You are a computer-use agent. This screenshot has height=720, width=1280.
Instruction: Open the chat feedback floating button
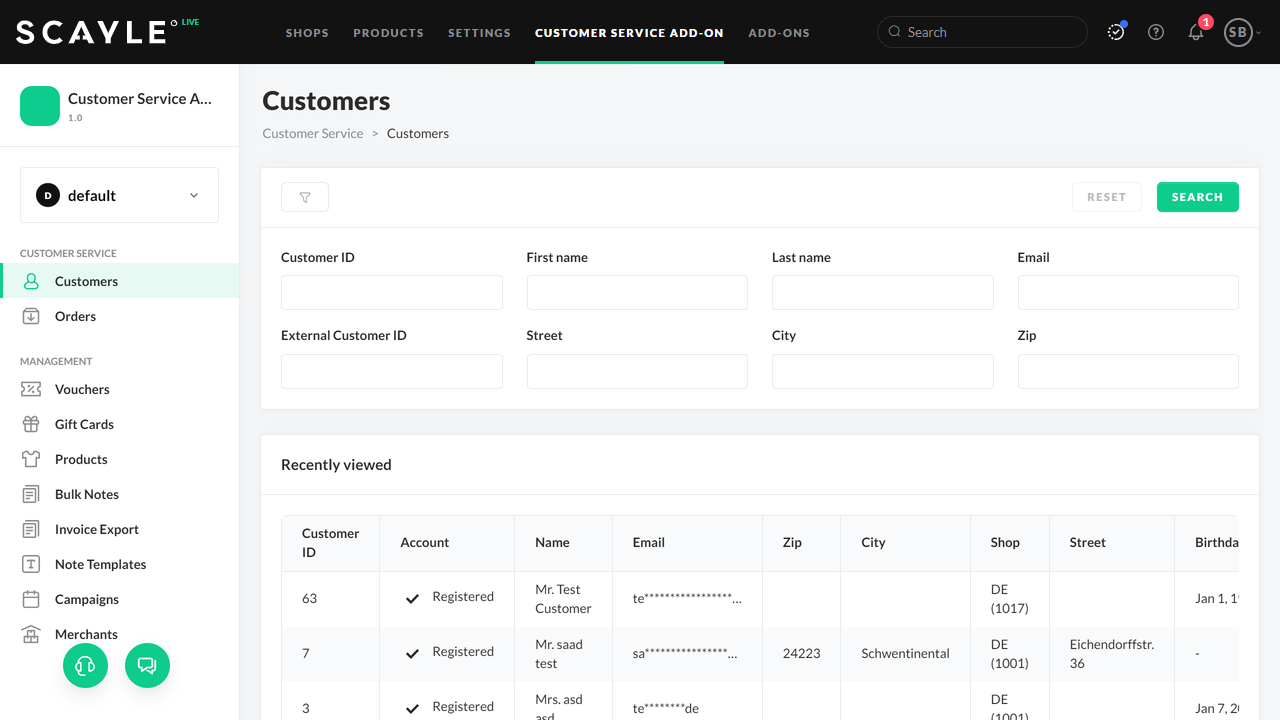147,665
